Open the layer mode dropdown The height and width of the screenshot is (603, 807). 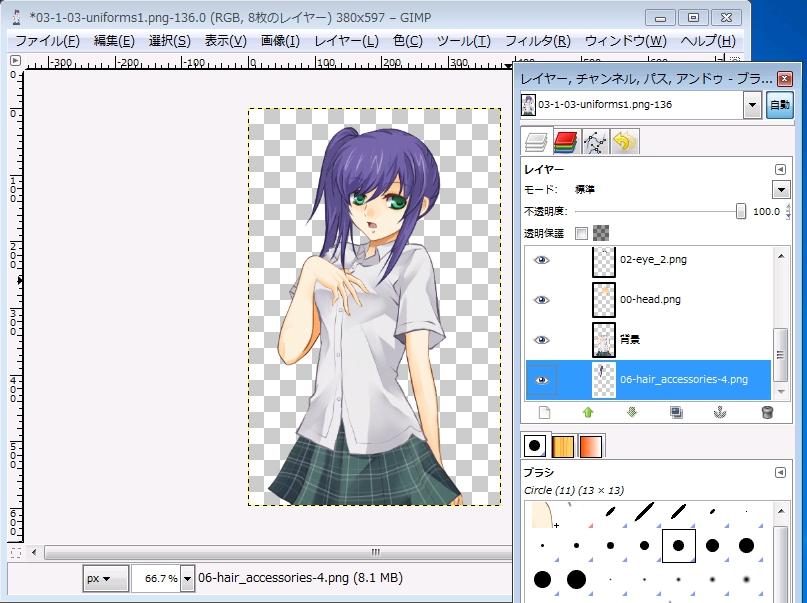pyautogui.click(x=781, y=190)
